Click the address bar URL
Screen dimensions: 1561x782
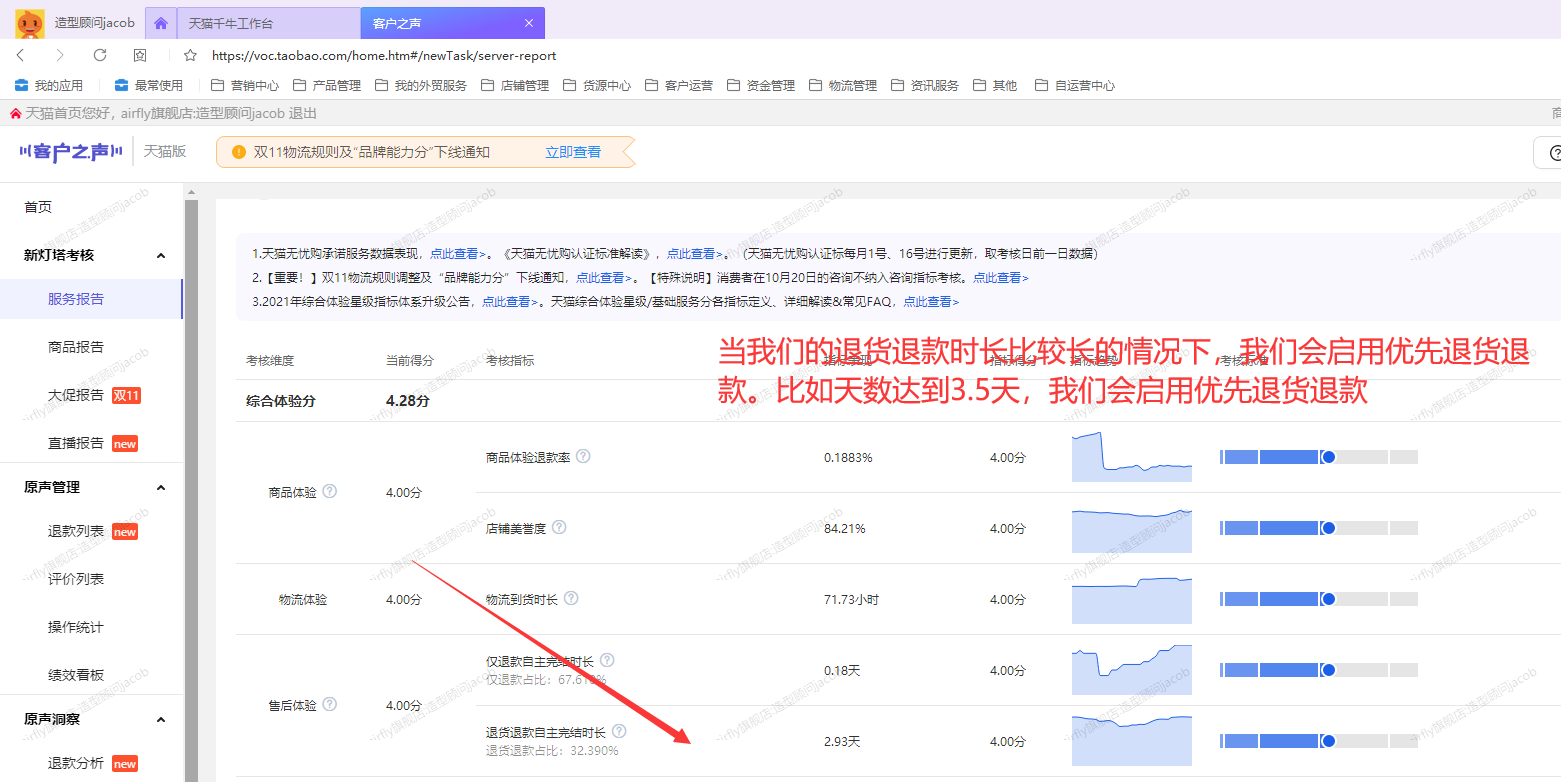384,55
